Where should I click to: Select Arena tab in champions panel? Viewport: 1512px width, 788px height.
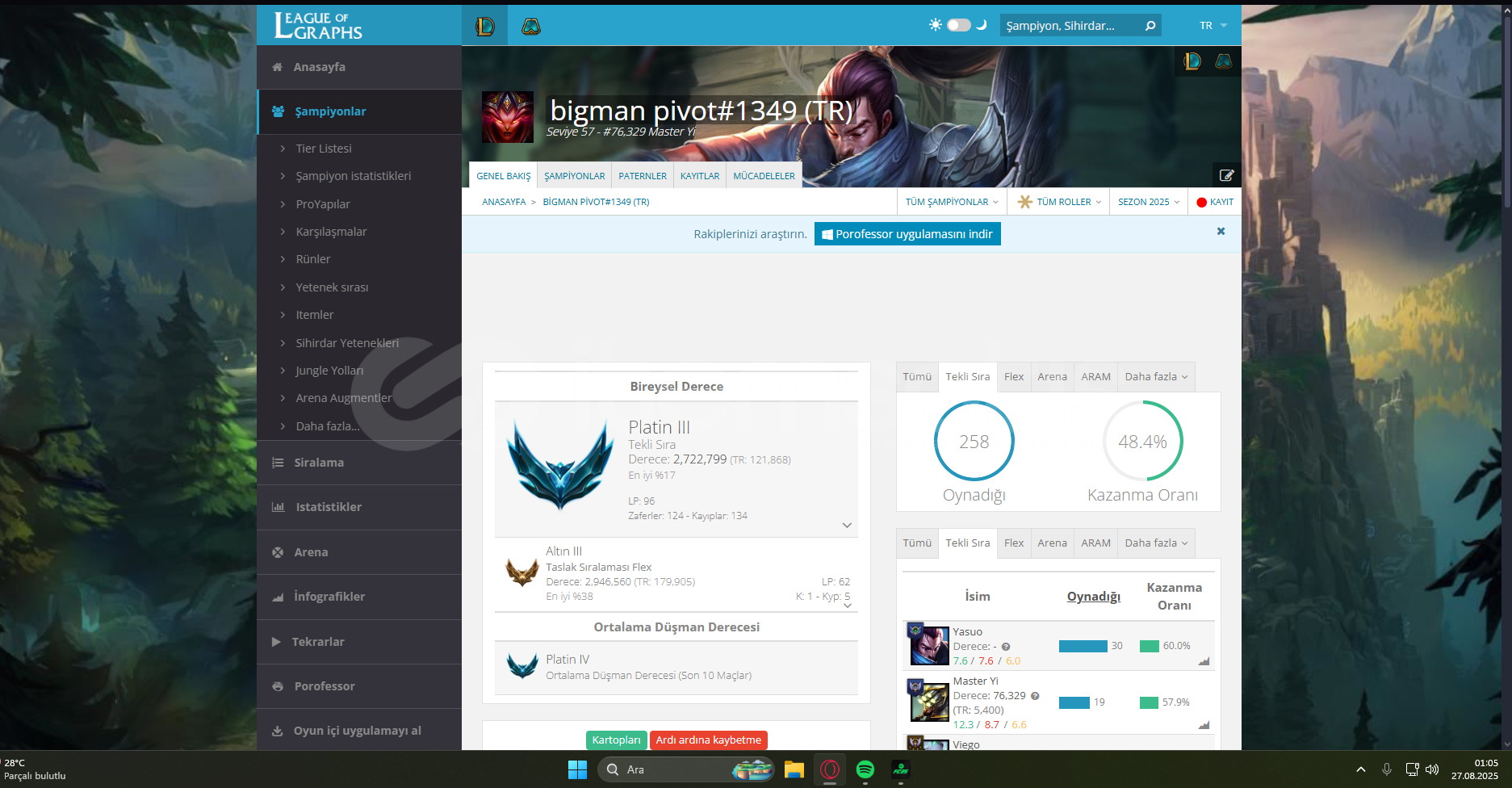(x=1052, y=543)
